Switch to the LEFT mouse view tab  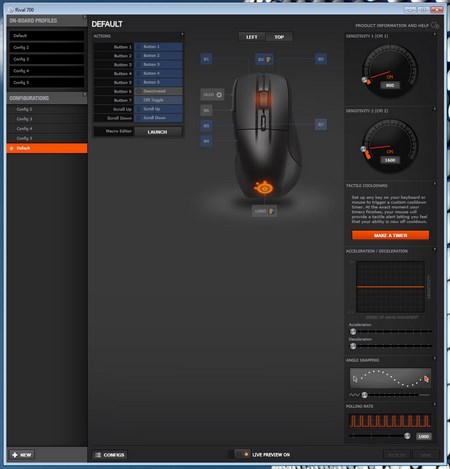click(x=252, y=37)
